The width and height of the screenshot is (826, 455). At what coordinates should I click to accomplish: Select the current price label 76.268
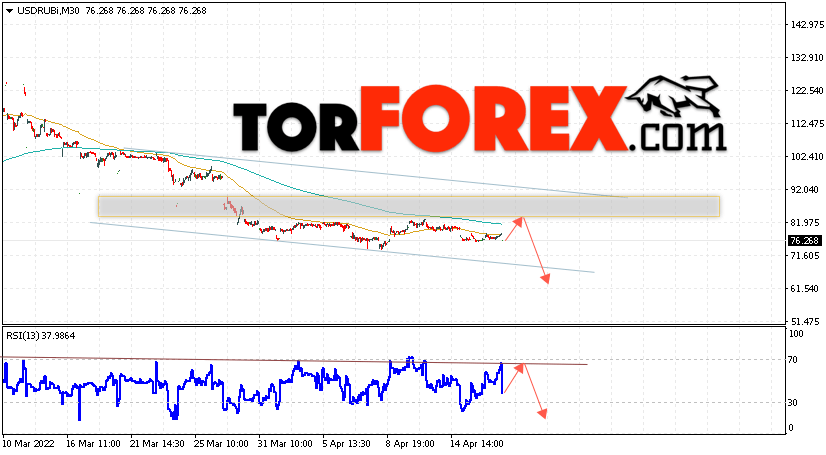(804, 241)
